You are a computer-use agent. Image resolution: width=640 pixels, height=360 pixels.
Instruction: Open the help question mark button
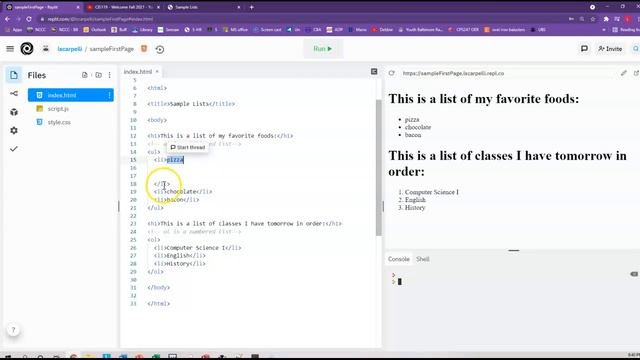click(x=13, y=330)
